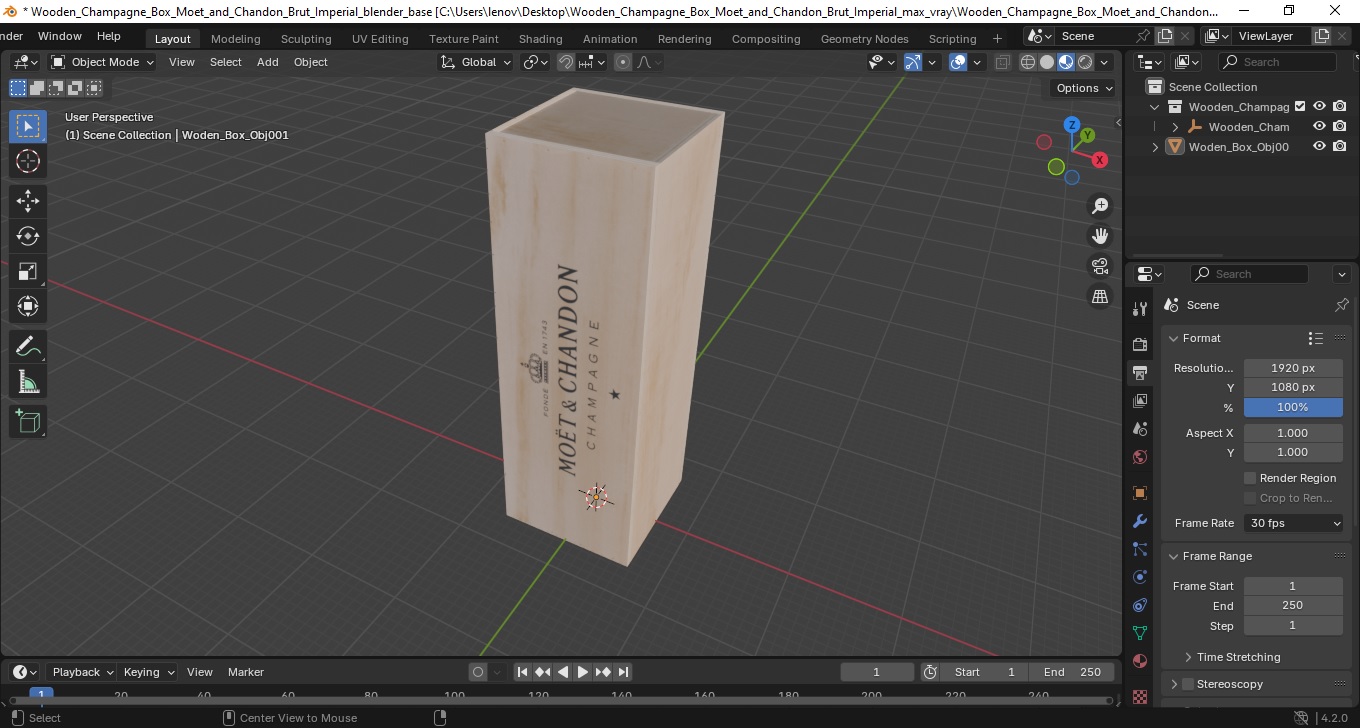Toggle Wooden_Champag collection exclude checkbox
This screenshot has width=1360, height=728.
(x=1300, y=107)
